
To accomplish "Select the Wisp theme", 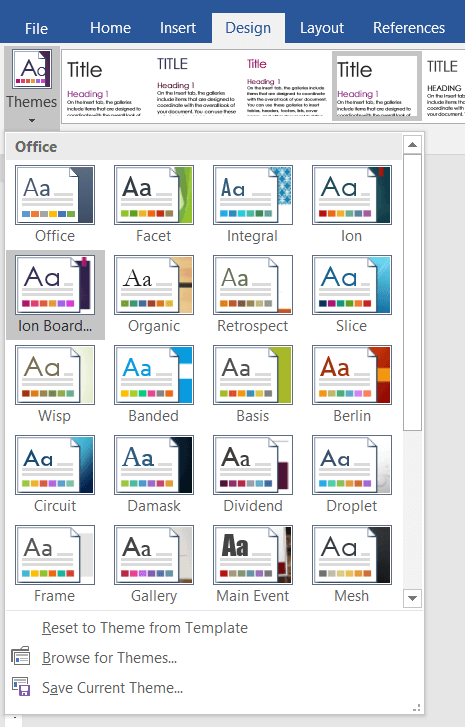I will point(55,375).
